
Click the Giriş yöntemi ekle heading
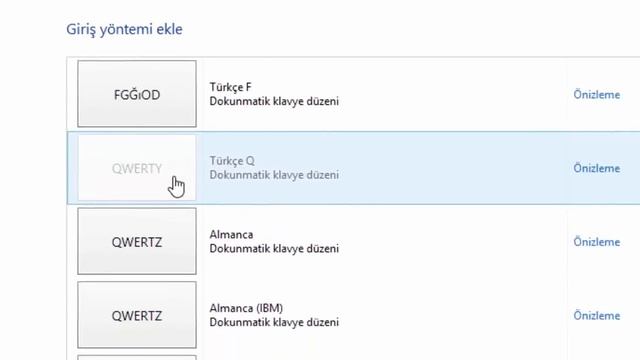click(x=124, y=29)
